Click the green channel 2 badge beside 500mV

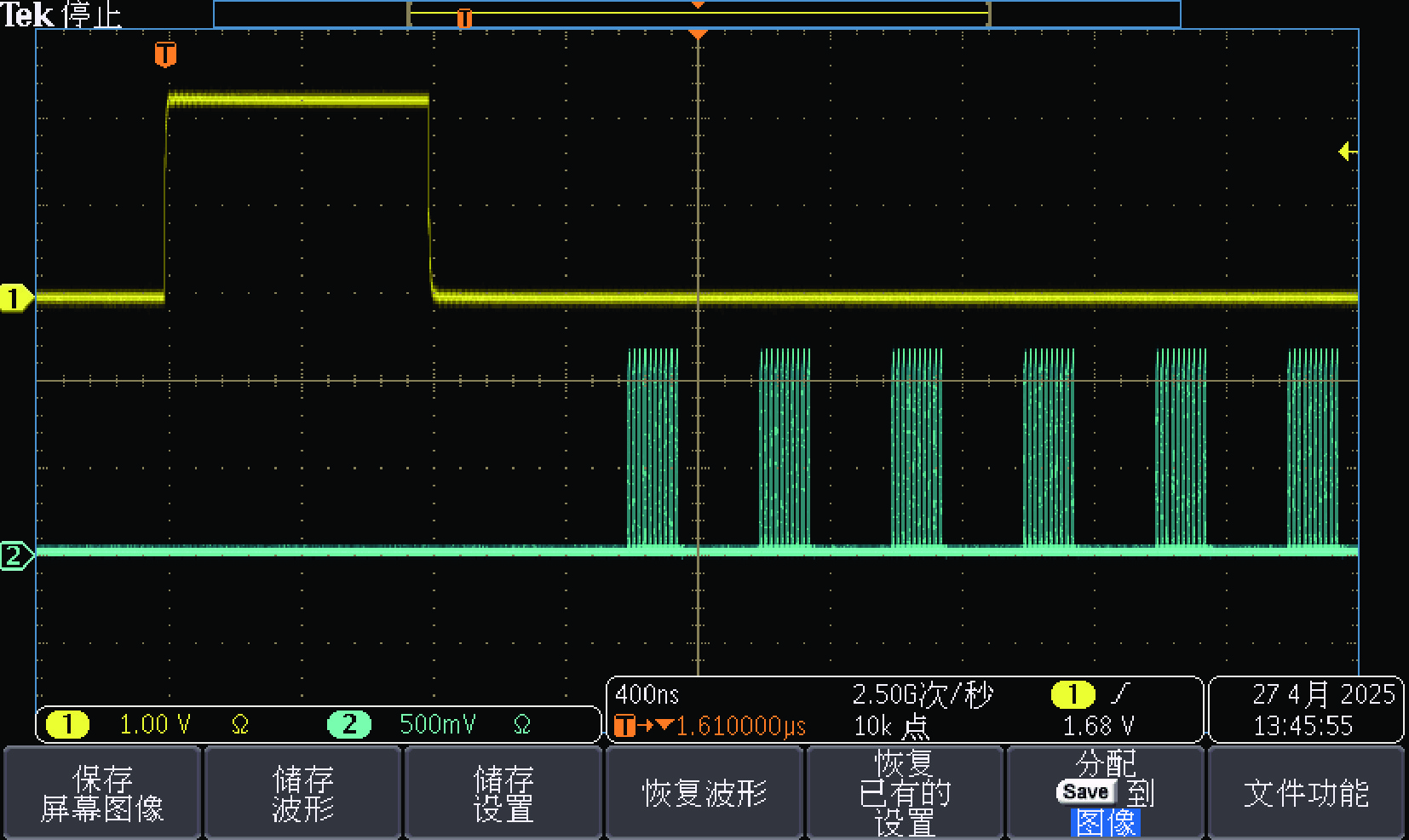click(x=349, y=724)
